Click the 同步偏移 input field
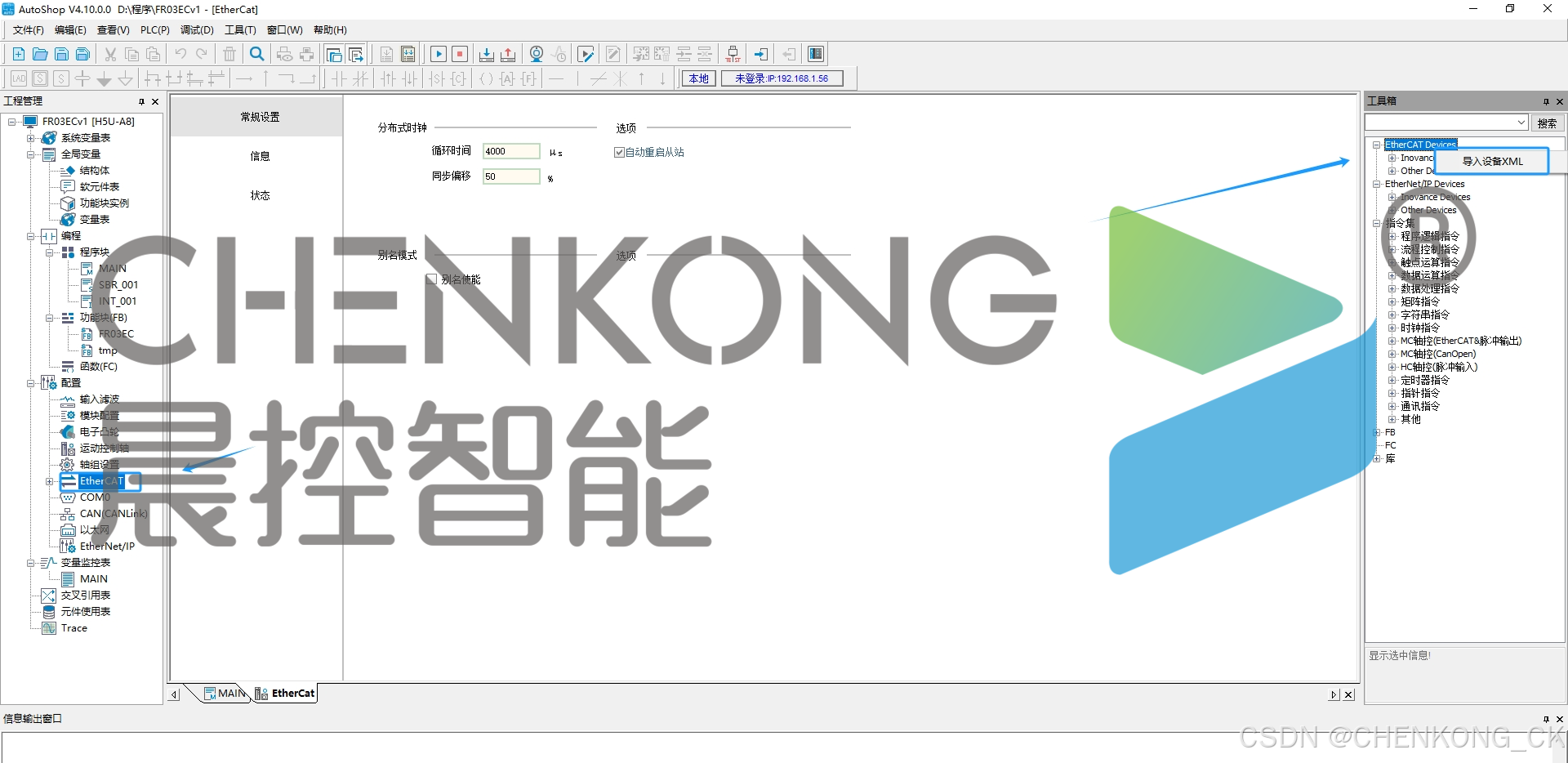 pos(511,176)
